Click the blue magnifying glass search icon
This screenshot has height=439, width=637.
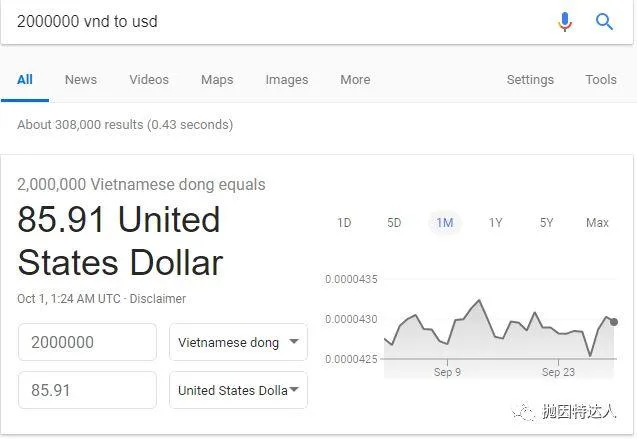(x=604, y=22)
